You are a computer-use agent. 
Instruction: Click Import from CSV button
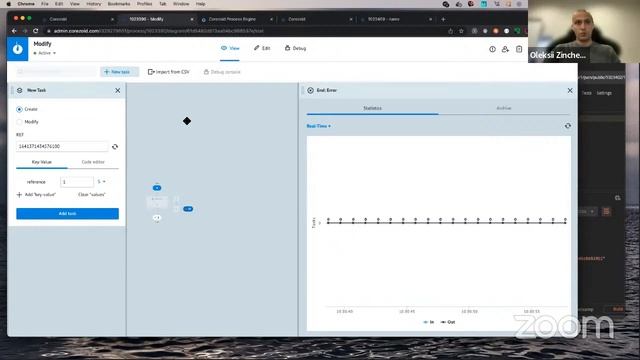(169, 72)
